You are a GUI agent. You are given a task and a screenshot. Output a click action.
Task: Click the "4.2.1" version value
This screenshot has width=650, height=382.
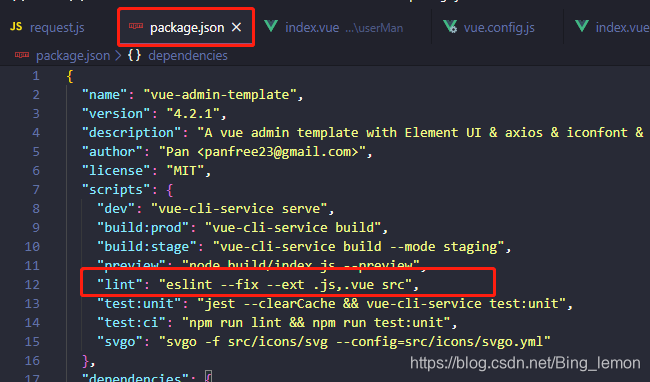193,114
